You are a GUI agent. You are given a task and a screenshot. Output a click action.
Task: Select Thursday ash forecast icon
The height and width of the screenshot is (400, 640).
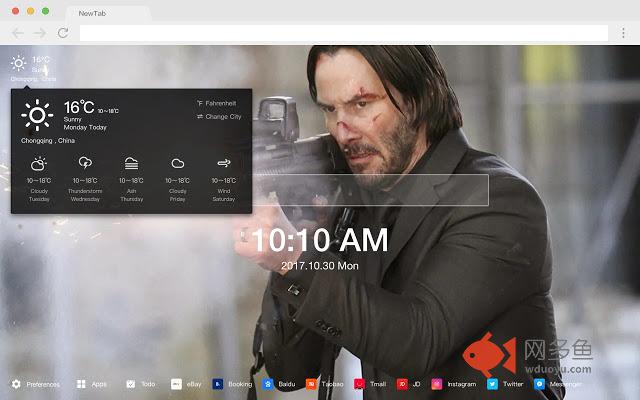[x=131, y=163]
